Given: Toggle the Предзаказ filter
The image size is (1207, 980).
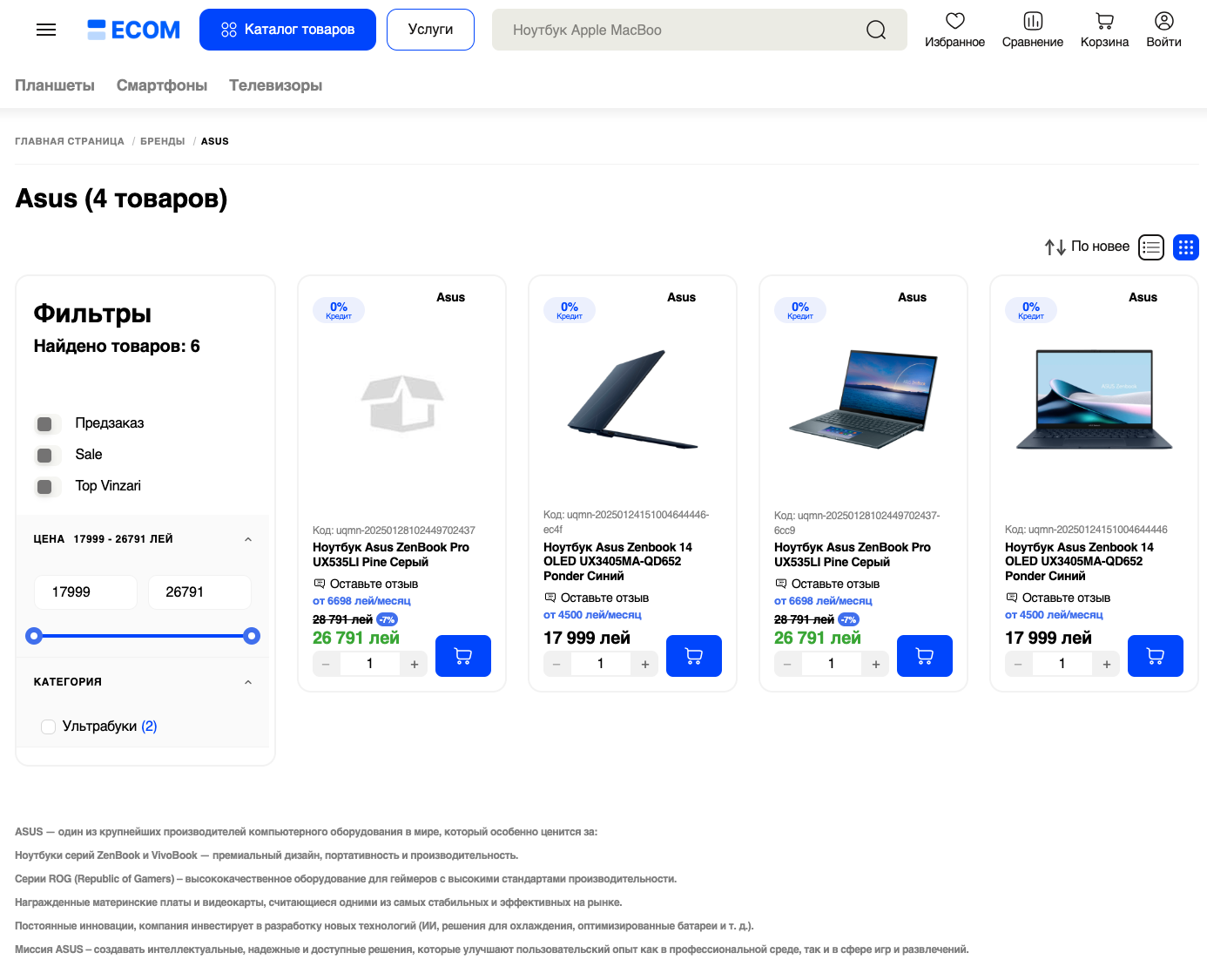Looking at the screenshot, I should [x=45, y=424].
